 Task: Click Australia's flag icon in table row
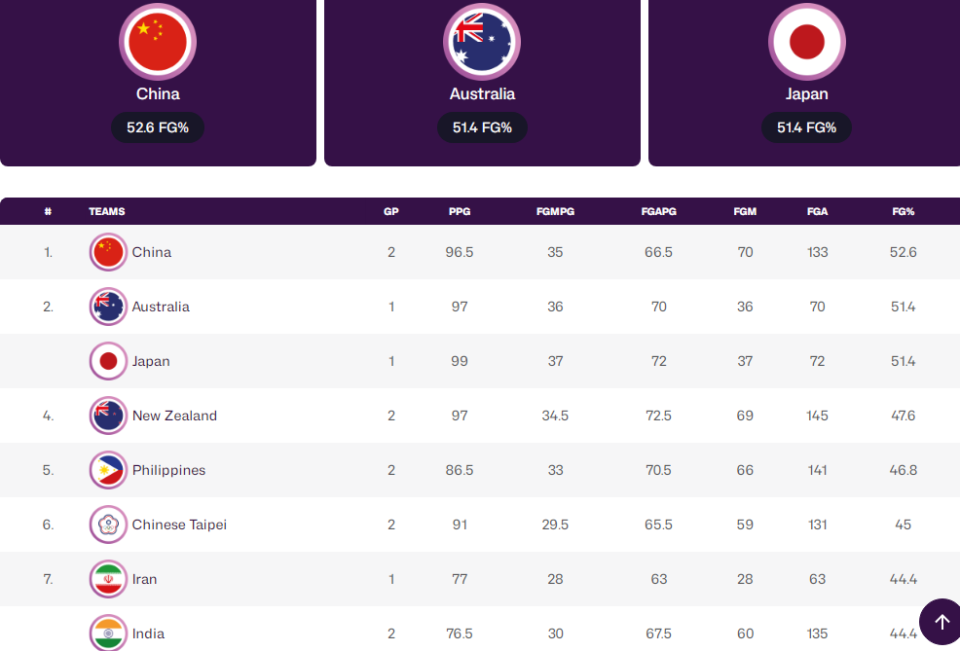click(x=108, y=307)
